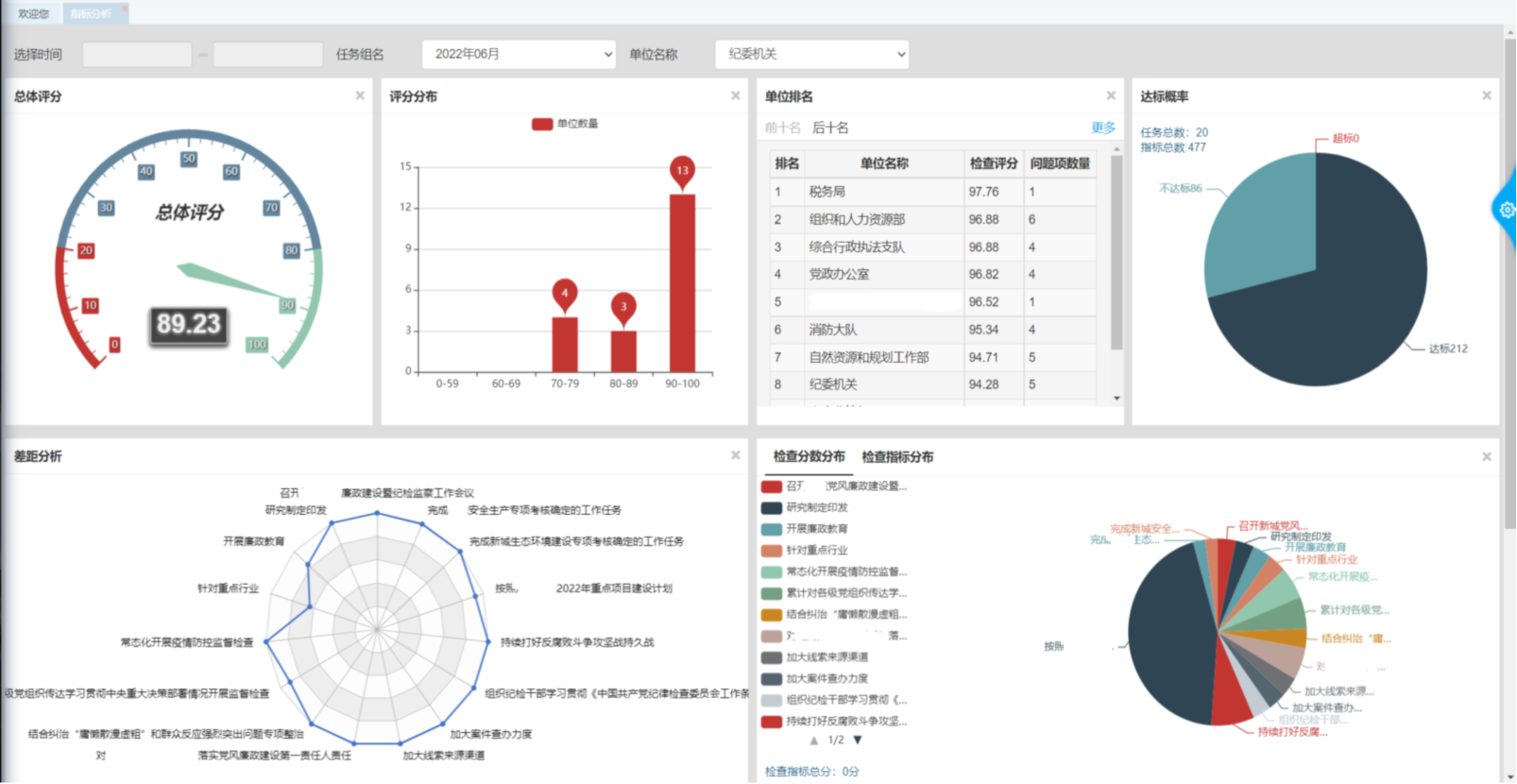
Task: Select the 自然资源和规划工作部 row
Action: [x=933, y=357]
